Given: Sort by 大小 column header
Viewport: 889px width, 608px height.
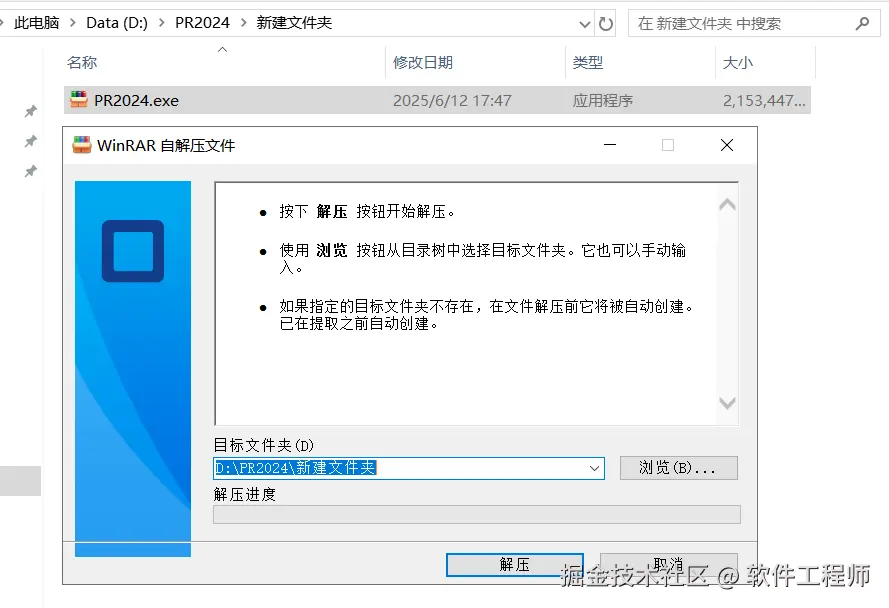Looking at the screenshot, I should [738, 62].
